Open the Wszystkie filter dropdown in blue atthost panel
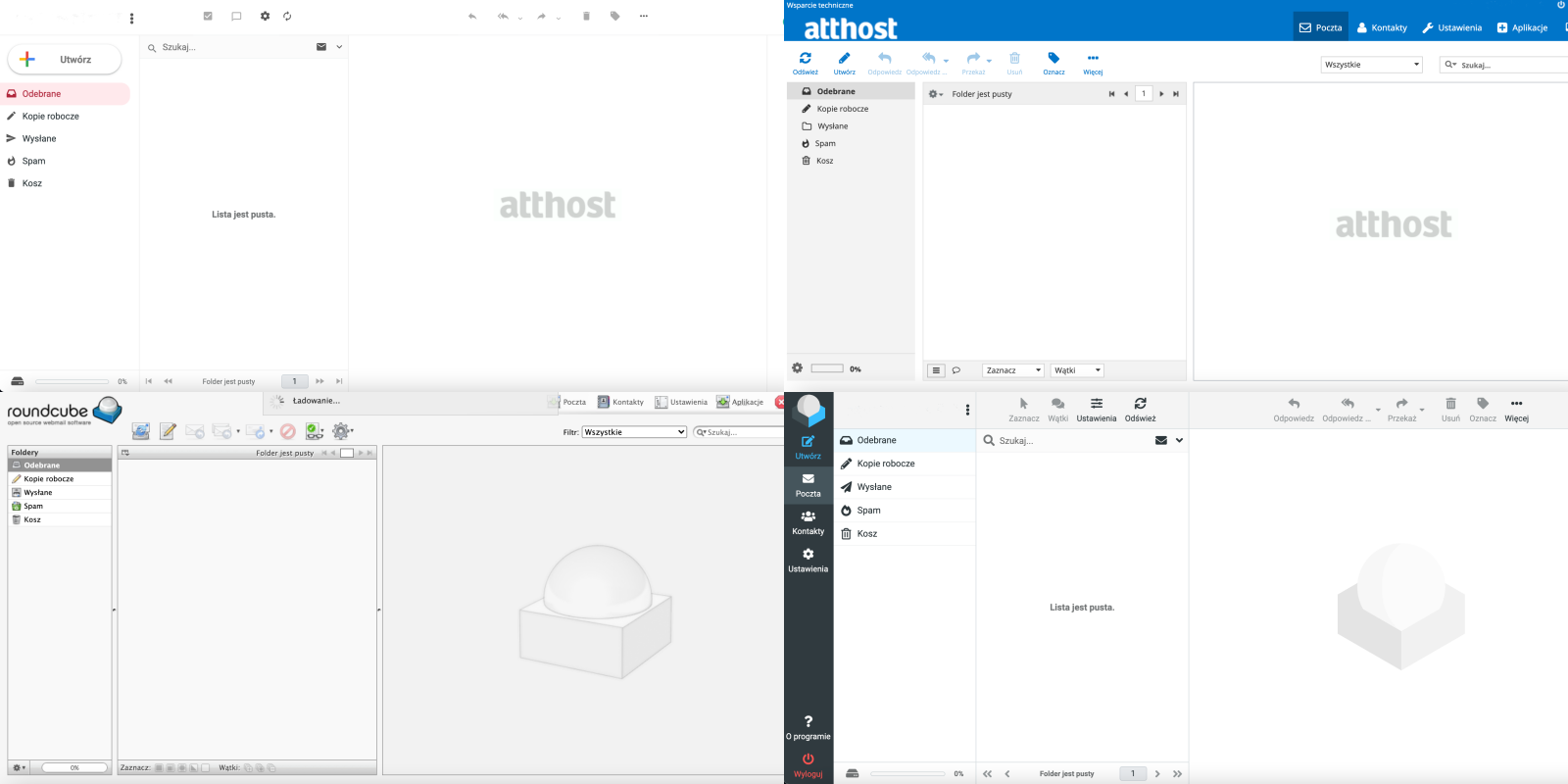This screenshot has width=1568, height=784. pyautogui.click(x=1371, y=65)
